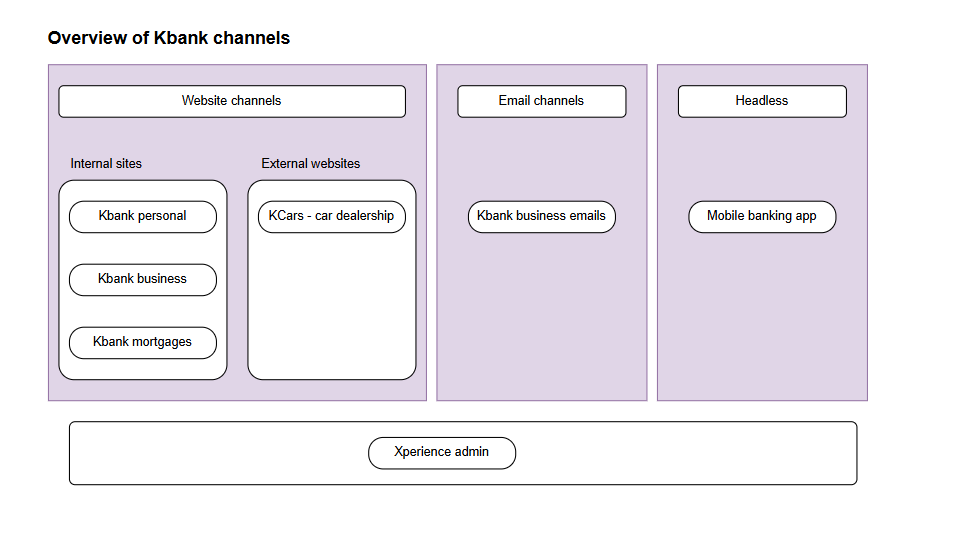This screenshot has height=536, width=970.
Task: Click white space below Kbank mortgages inside container
Action: [x=142, y=369]
